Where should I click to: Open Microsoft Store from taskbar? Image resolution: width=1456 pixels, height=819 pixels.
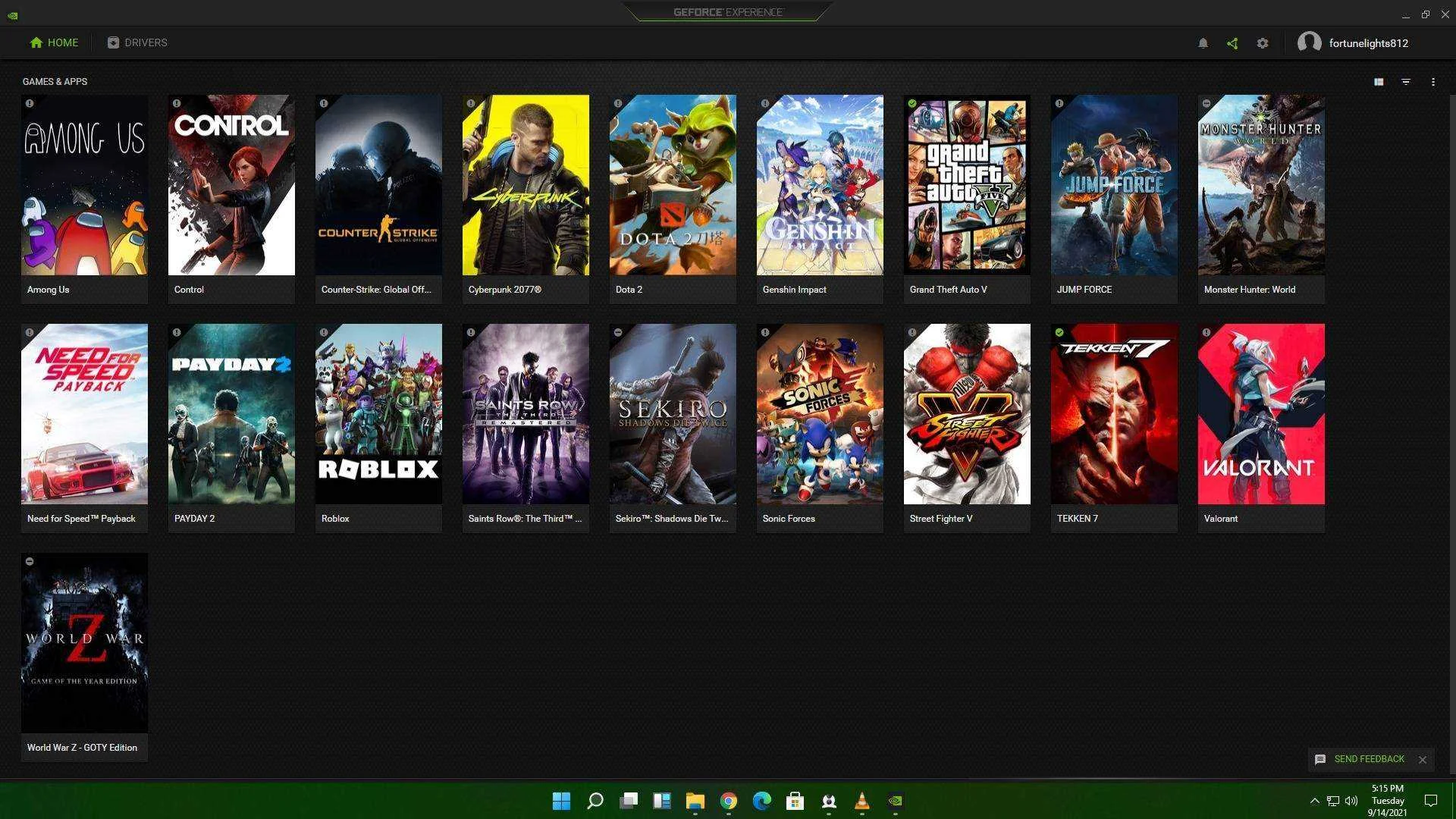(795, 801)
